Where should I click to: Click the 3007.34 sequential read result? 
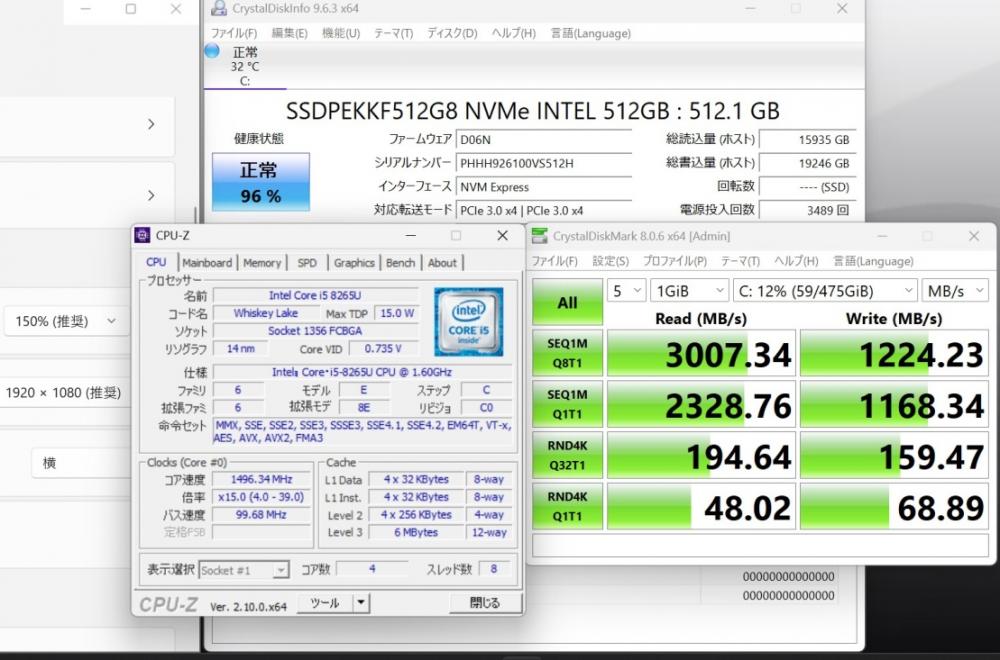702,353
